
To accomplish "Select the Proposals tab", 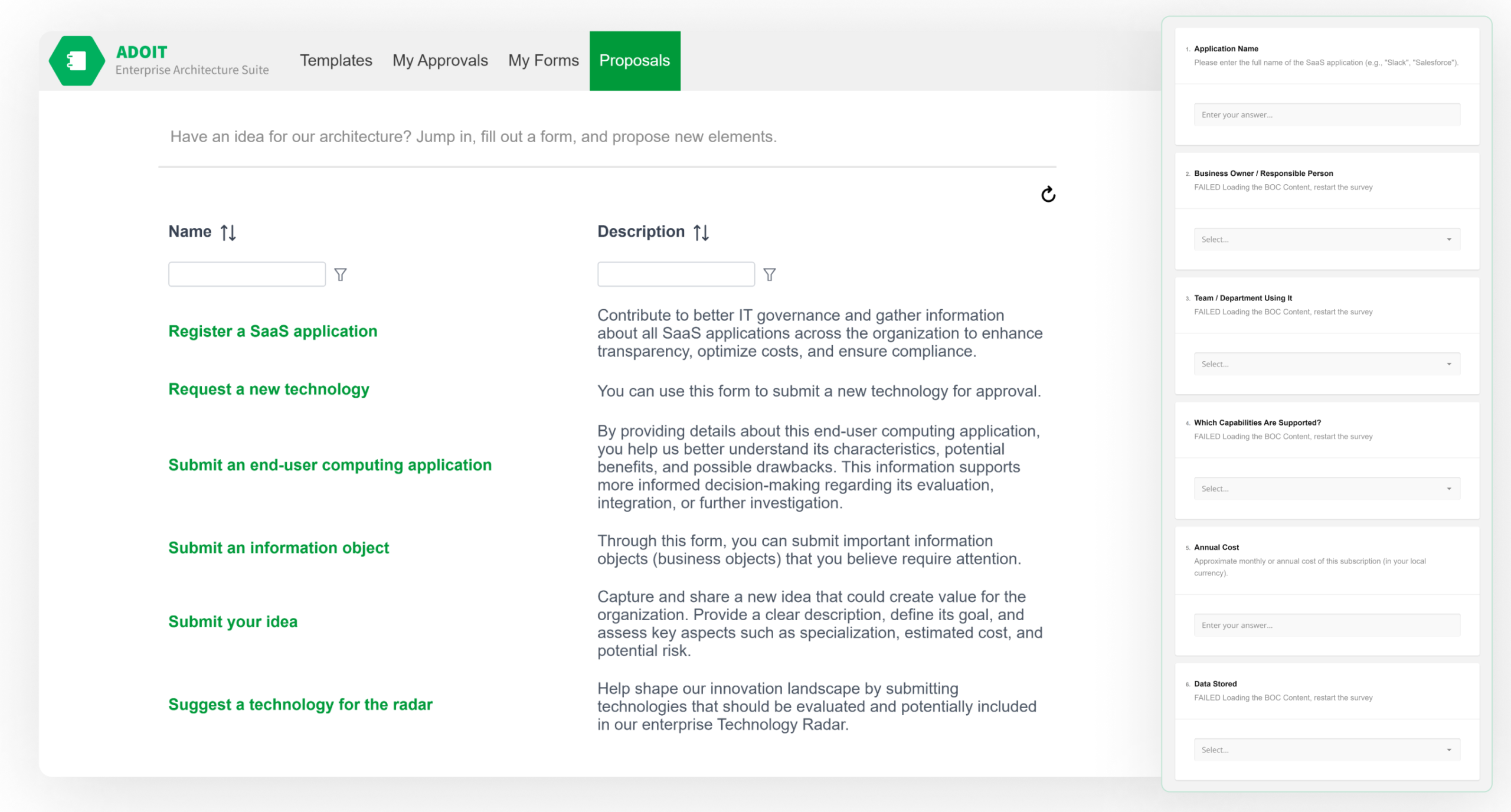I will (635, 60).
